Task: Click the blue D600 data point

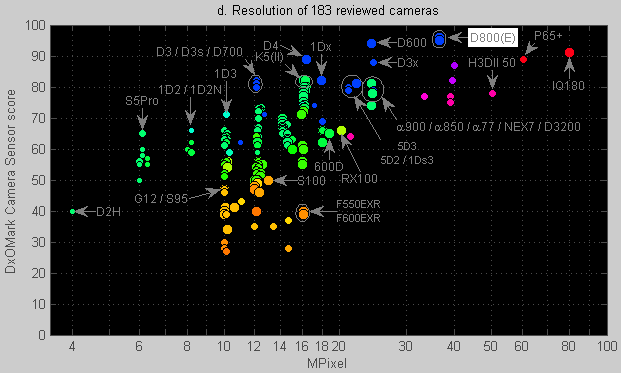Action: 371,43
